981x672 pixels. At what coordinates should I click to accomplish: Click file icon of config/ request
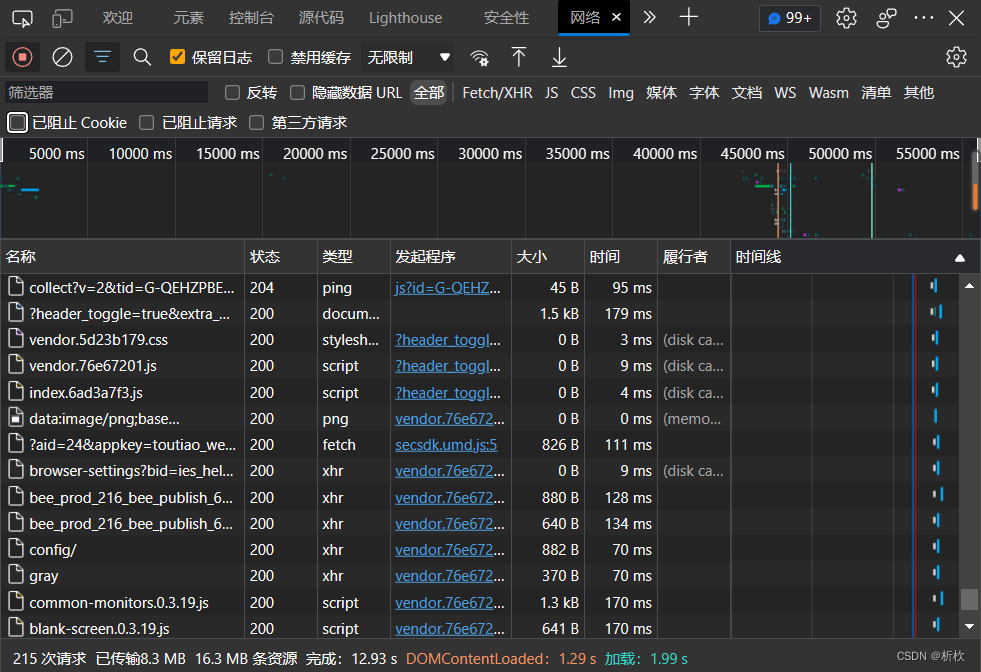[x=15, y=549]
